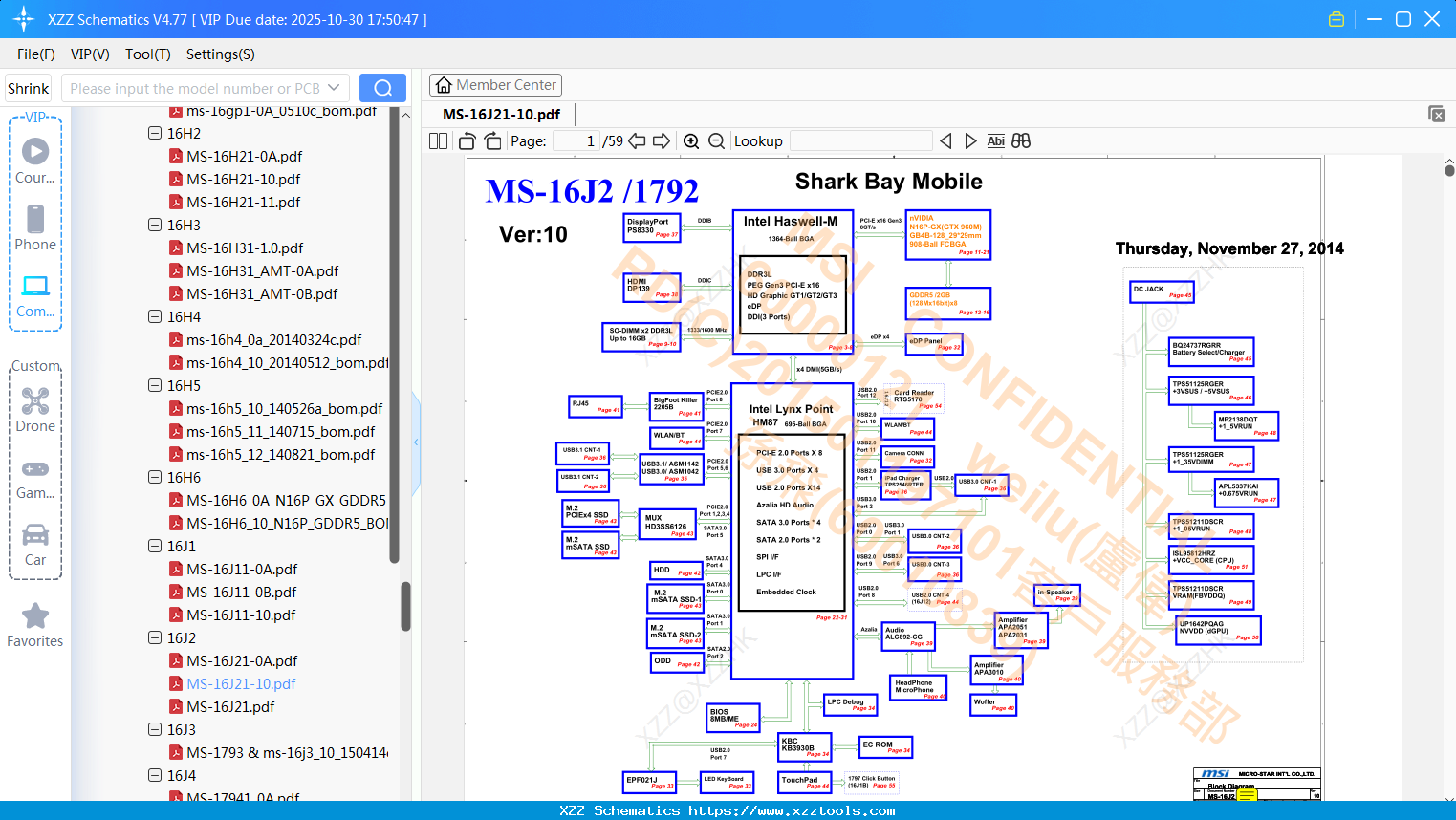Click the Custom section label in sidebar
This screenshot has height=820, width=1456.
pyautogui.click(x=35, y=366)
